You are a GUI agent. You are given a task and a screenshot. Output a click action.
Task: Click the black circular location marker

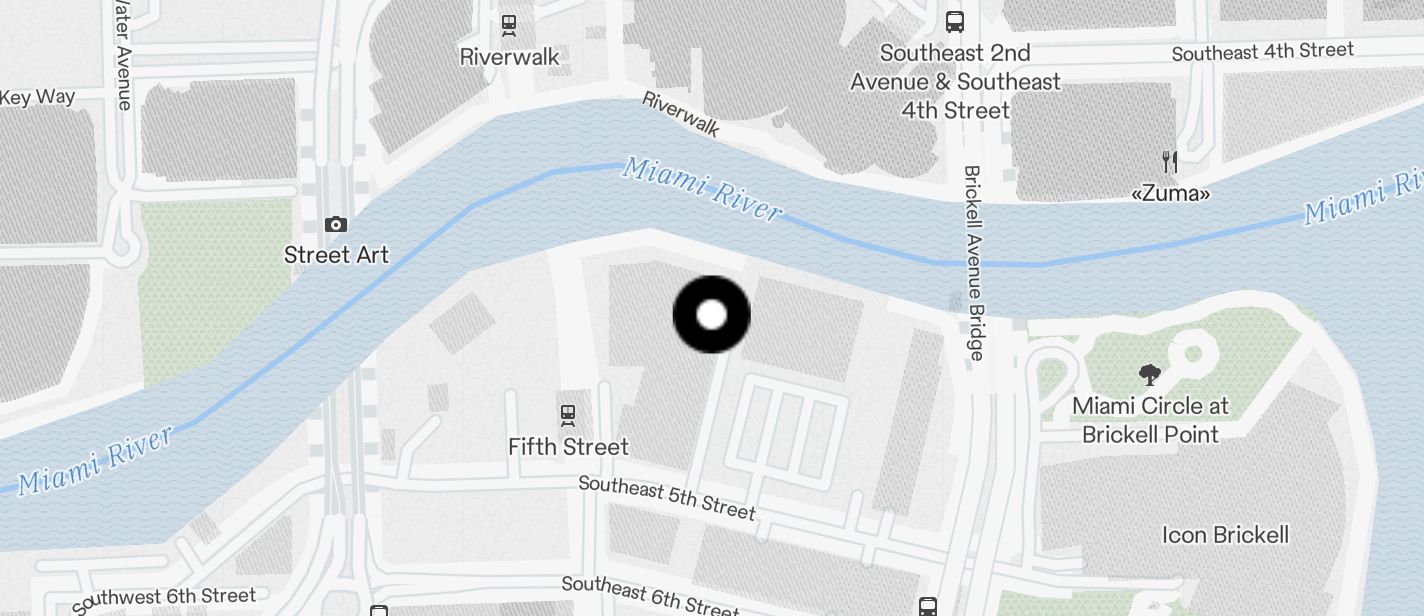(711, 315)
